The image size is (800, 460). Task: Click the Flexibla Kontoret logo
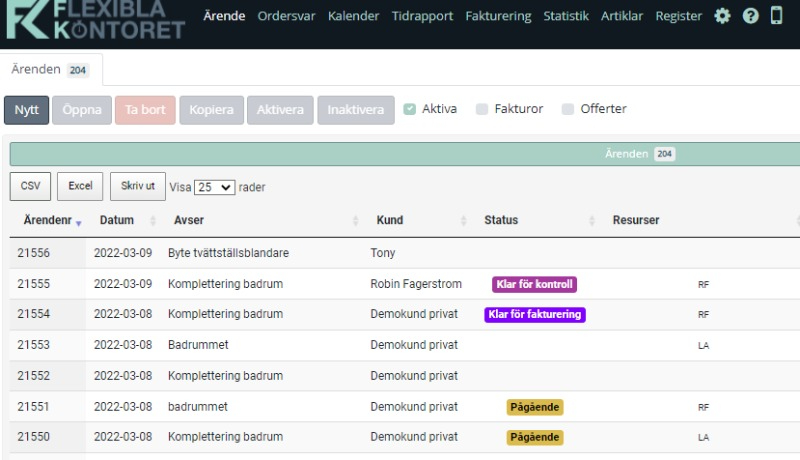95,20
